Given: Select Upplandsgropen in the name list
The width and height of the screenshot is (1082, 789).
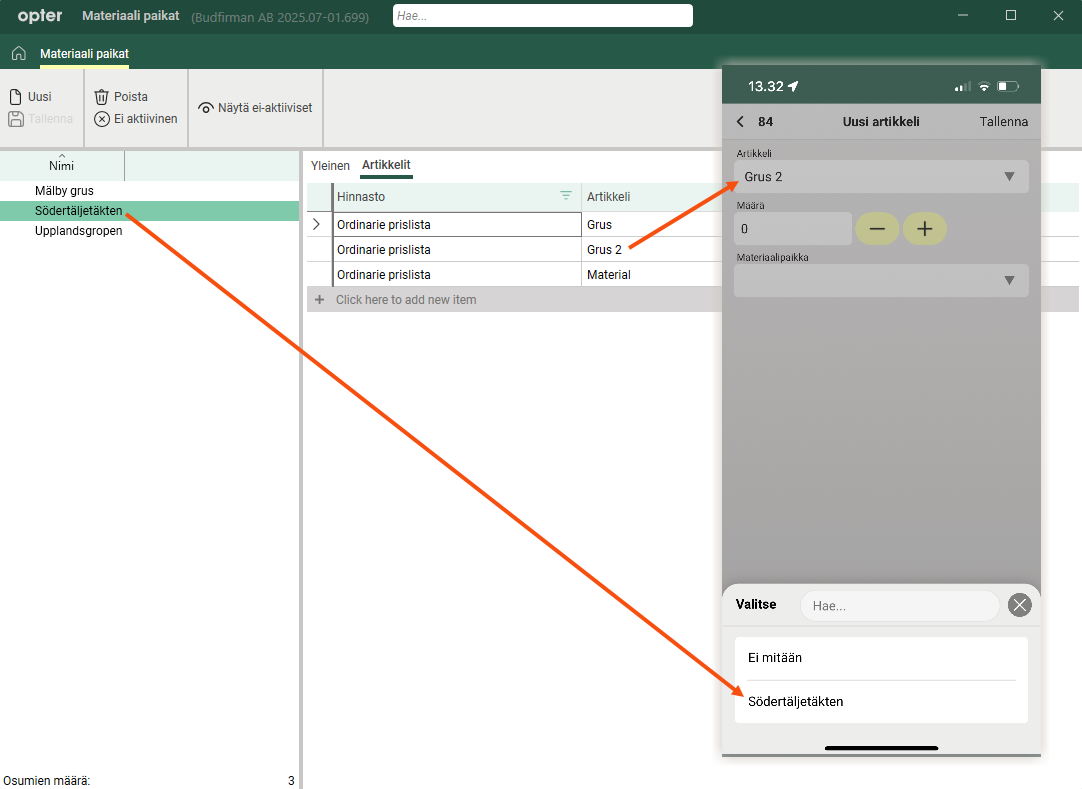Looking at the screenshot, I should pyautogui.click(x=78, y=231).
